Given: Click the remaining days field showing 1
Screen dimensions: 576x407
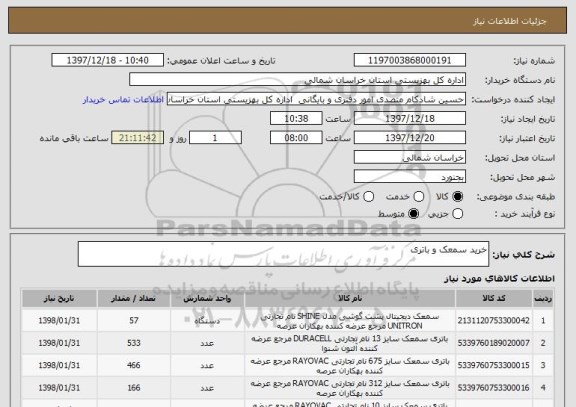Looking at the screenshot, I should 215,138.
